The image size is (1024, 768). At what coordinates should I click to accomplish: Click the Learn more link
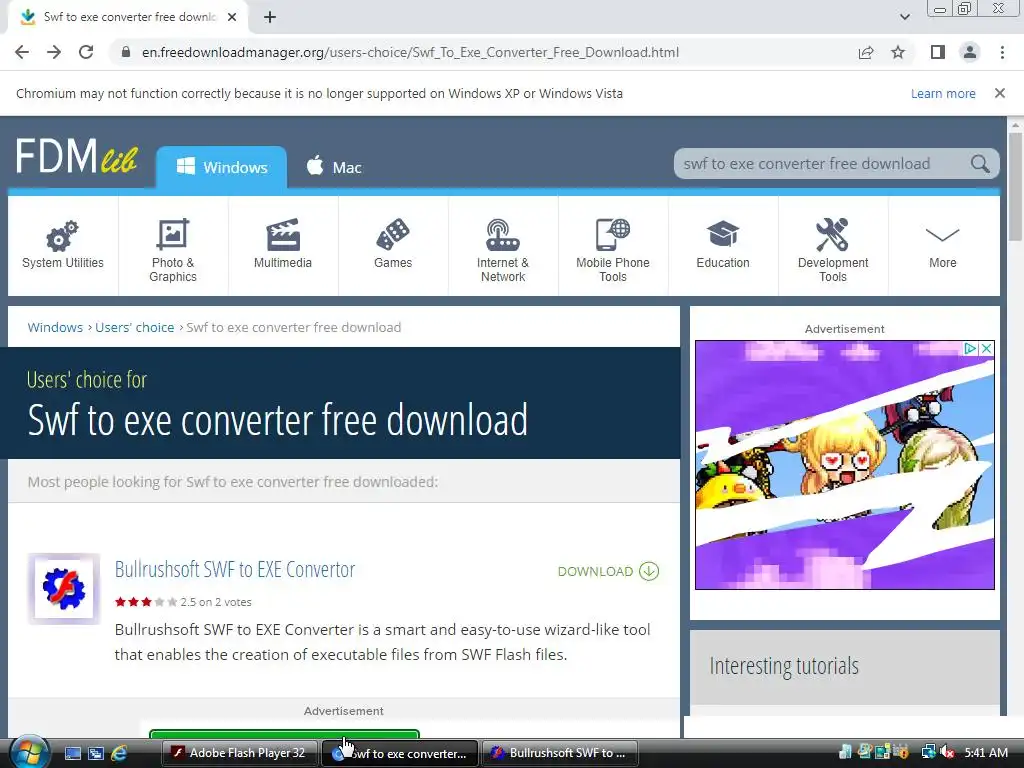(943, 93)
